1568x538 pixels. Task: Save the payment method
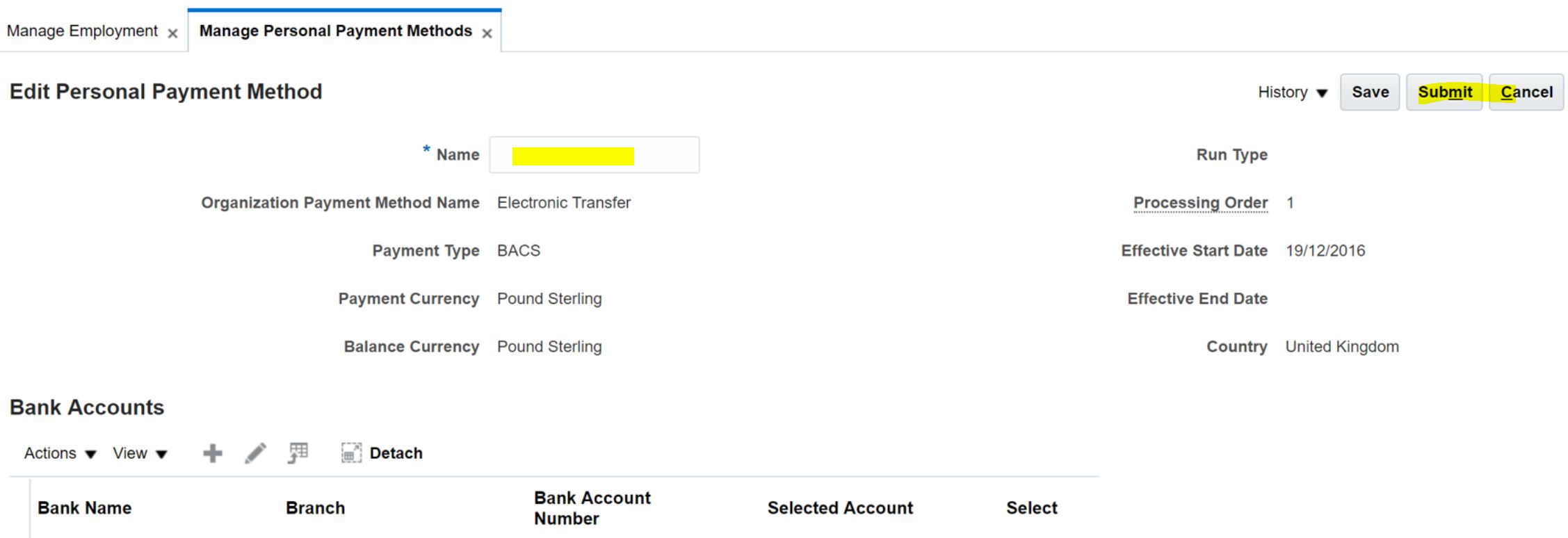pyautogui.click(x=1369, y=92)
